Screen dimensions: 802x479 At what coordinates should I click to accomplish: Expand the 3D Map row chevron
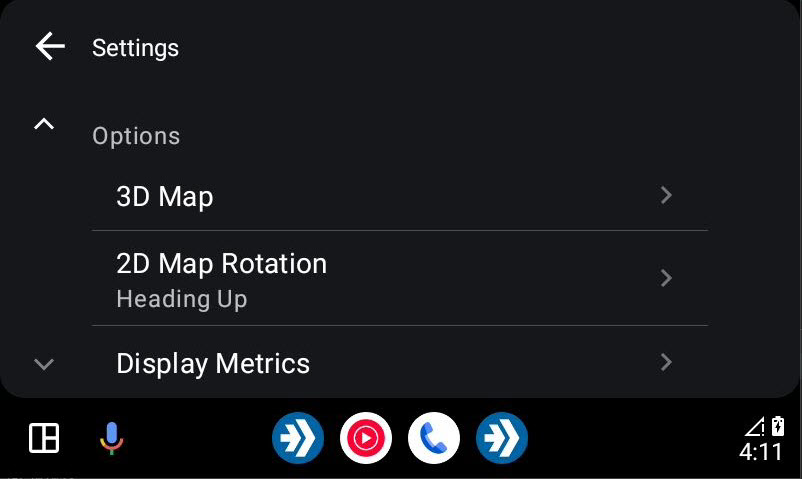[665, 195]
